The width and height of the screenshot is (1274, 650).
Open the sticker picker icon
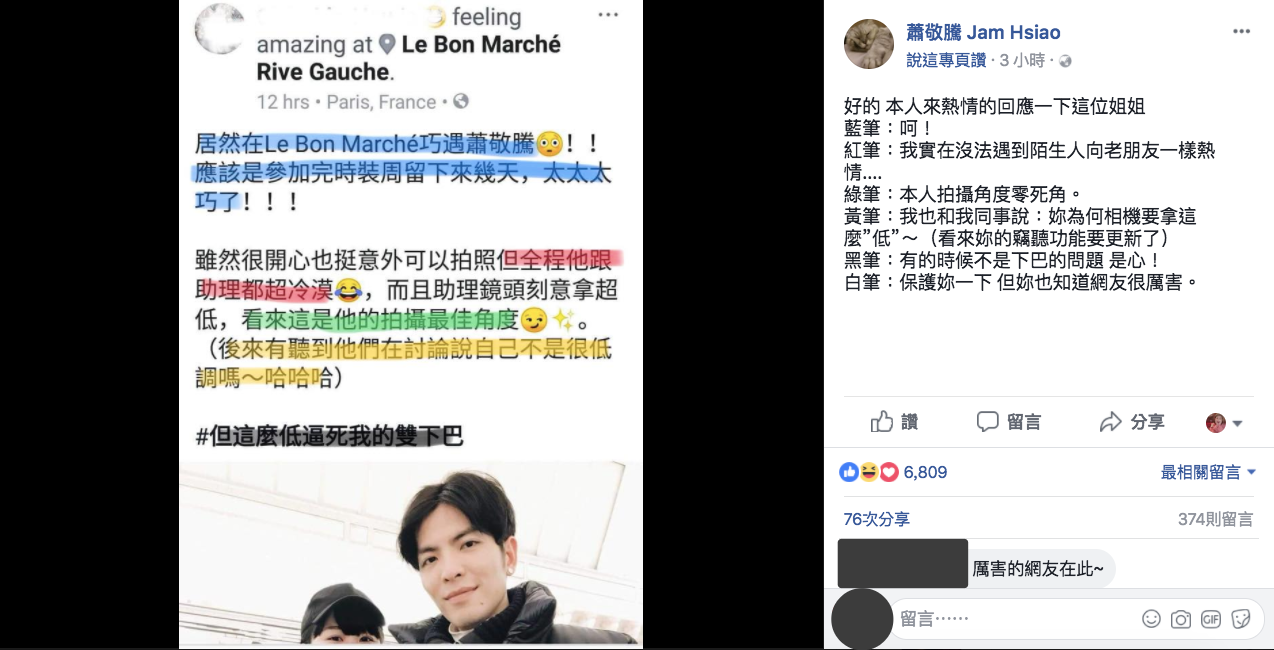(x=1241, y=619)
